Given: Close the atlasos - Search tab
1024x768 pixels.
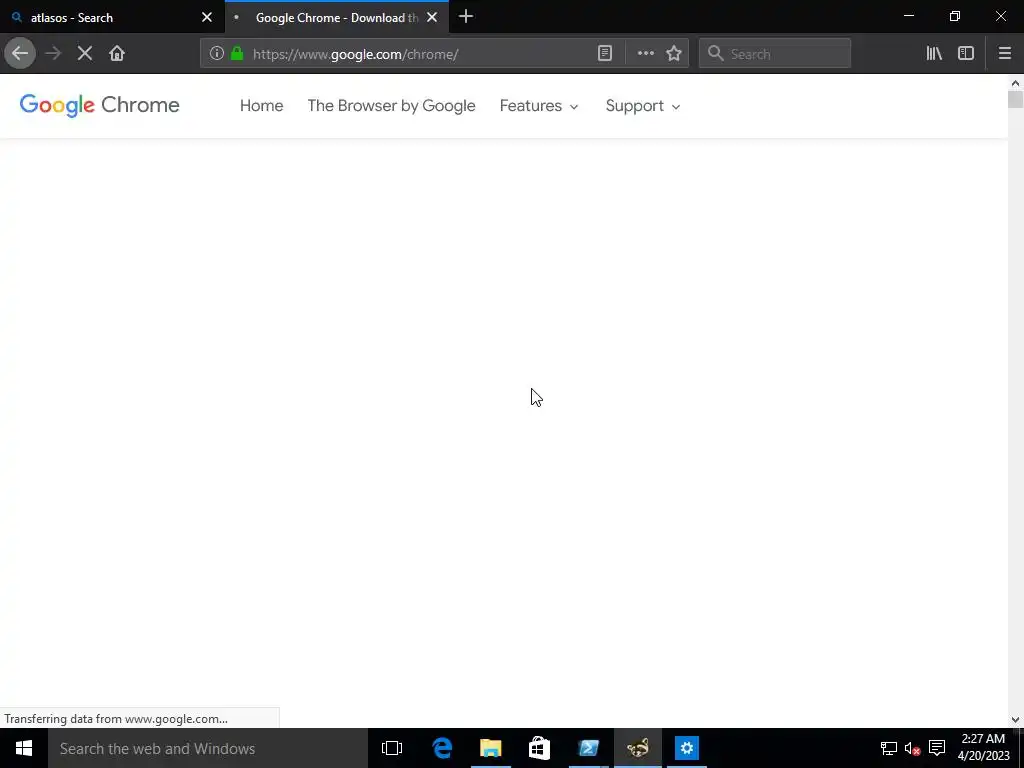Looking at the screenshot, I should tap(207, 18).
